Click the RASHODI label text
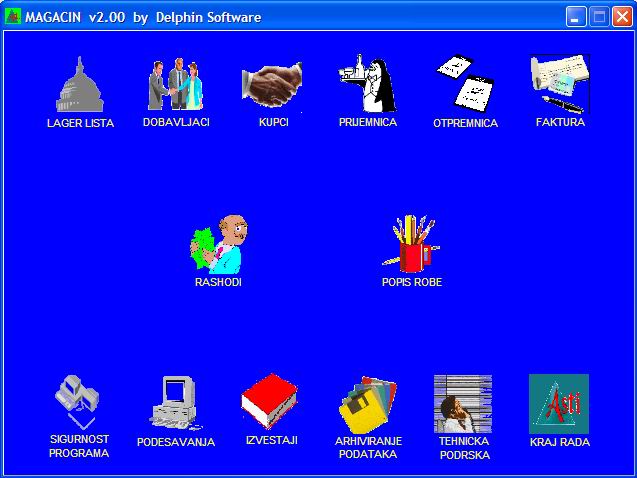637x478 pixels. click(x=219, y=282)
